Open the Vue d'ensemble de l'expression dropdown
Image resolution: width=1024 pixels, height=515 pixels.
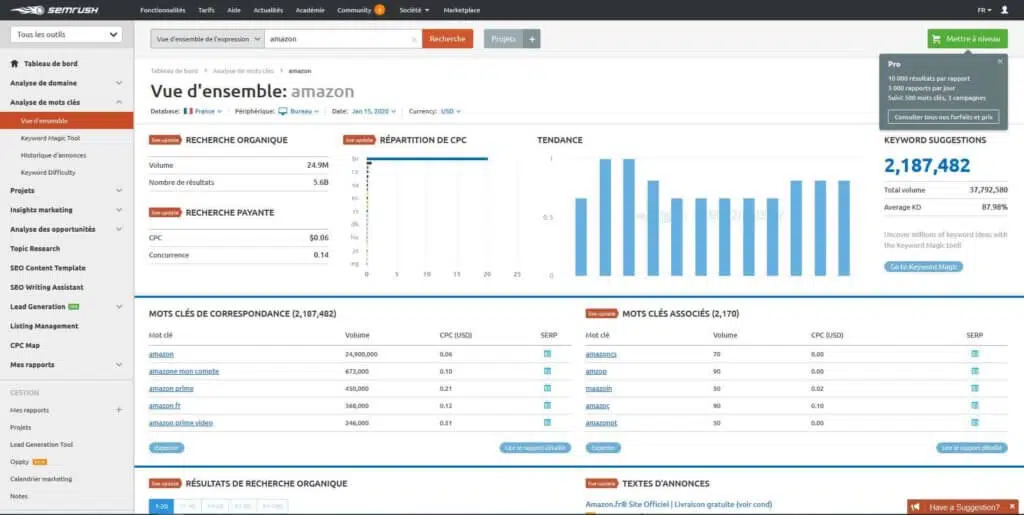point(207,39)
